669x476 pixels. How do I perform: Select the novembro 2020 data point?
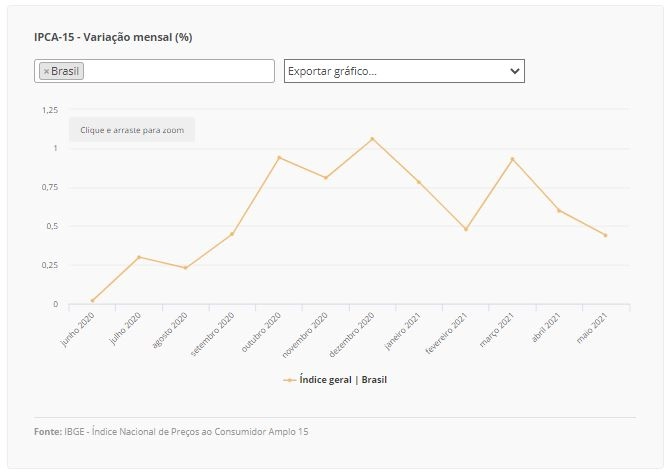point(326,178)
